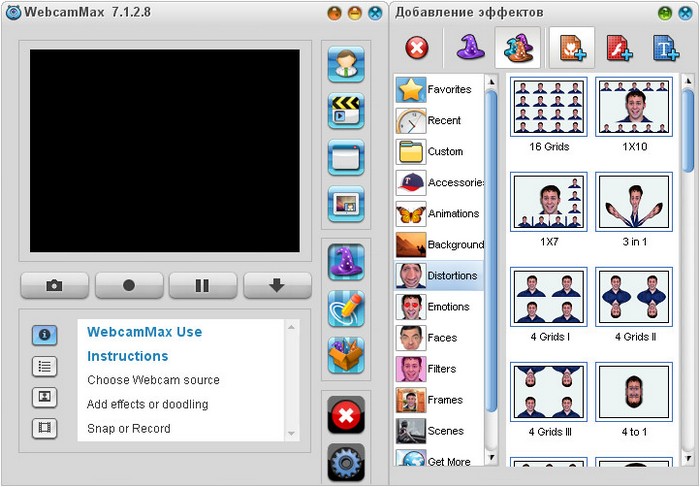Select the Emotions category
The height and width of the screenshot is (487, 700).
click(439, 306)
